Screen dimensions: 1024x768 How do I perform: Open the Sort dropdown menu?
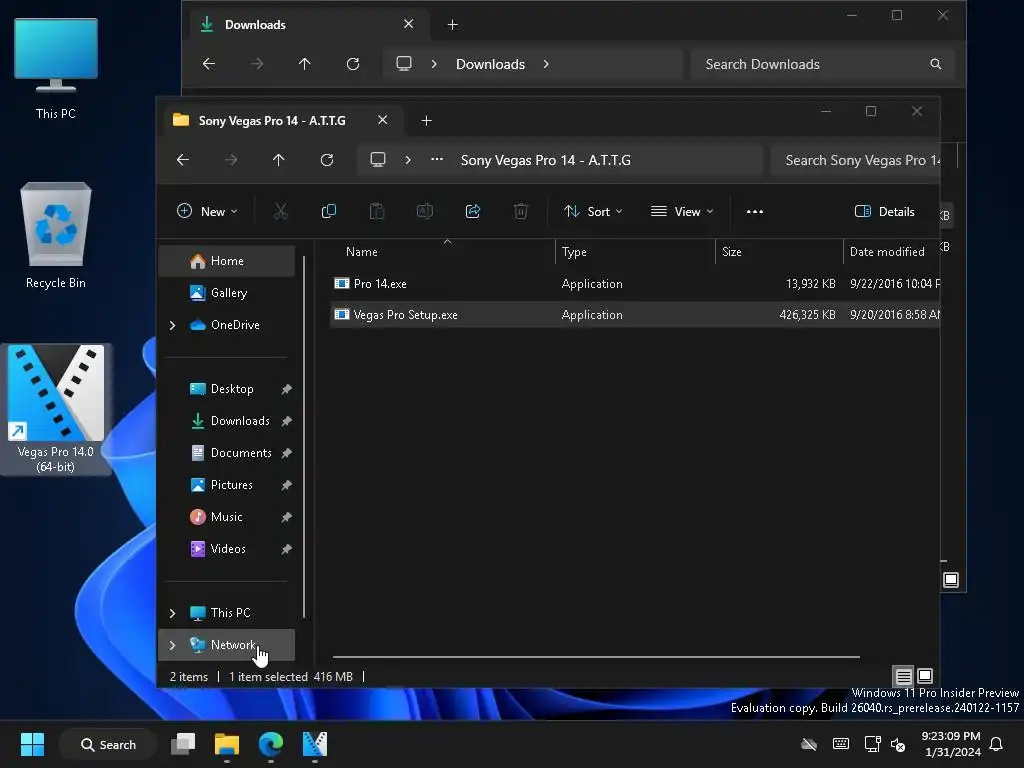pyautogui.click(x=594, y=212)
